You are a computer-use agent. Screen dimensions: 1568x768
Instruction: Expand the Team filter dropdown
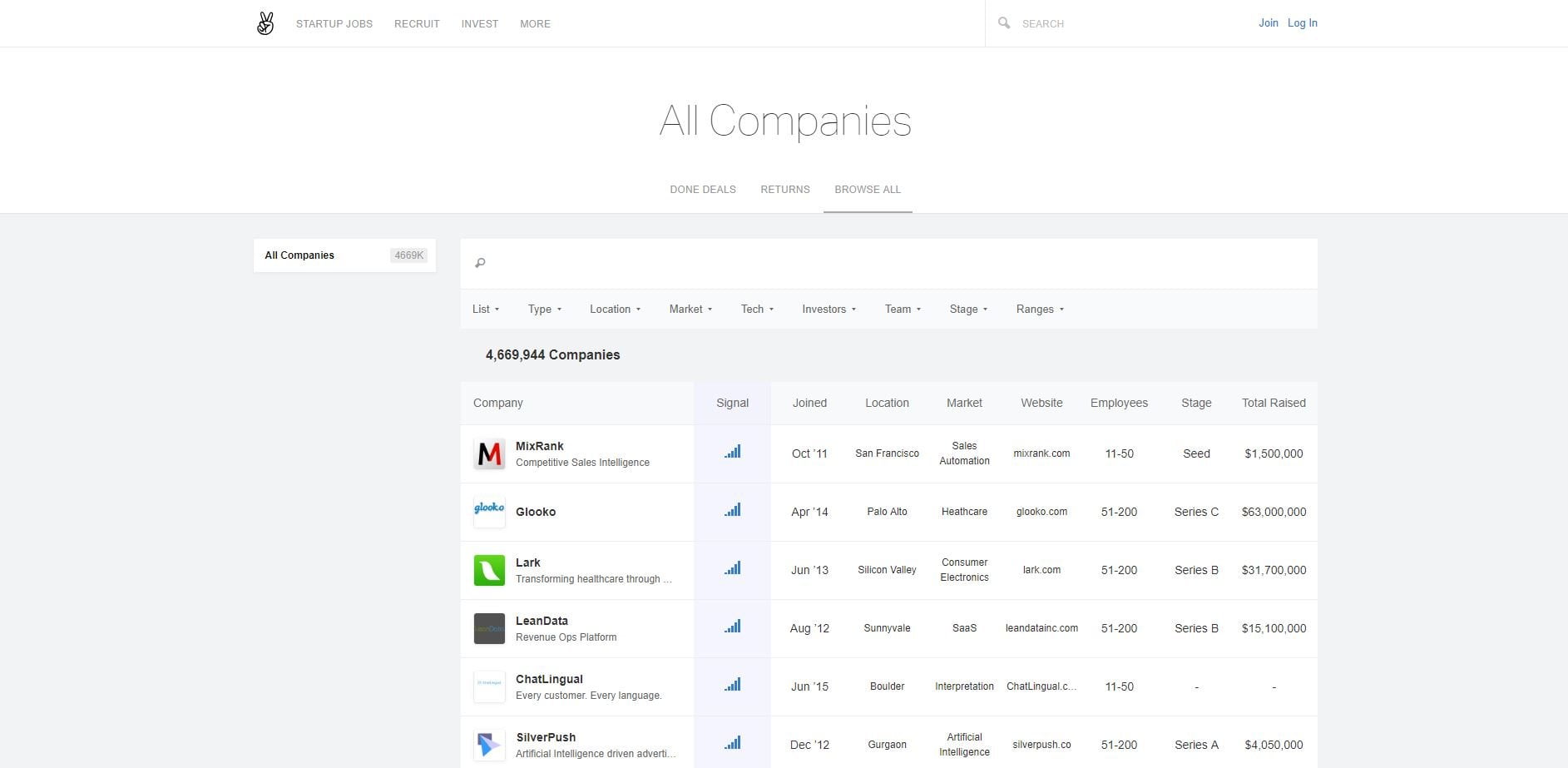(903, 309)
